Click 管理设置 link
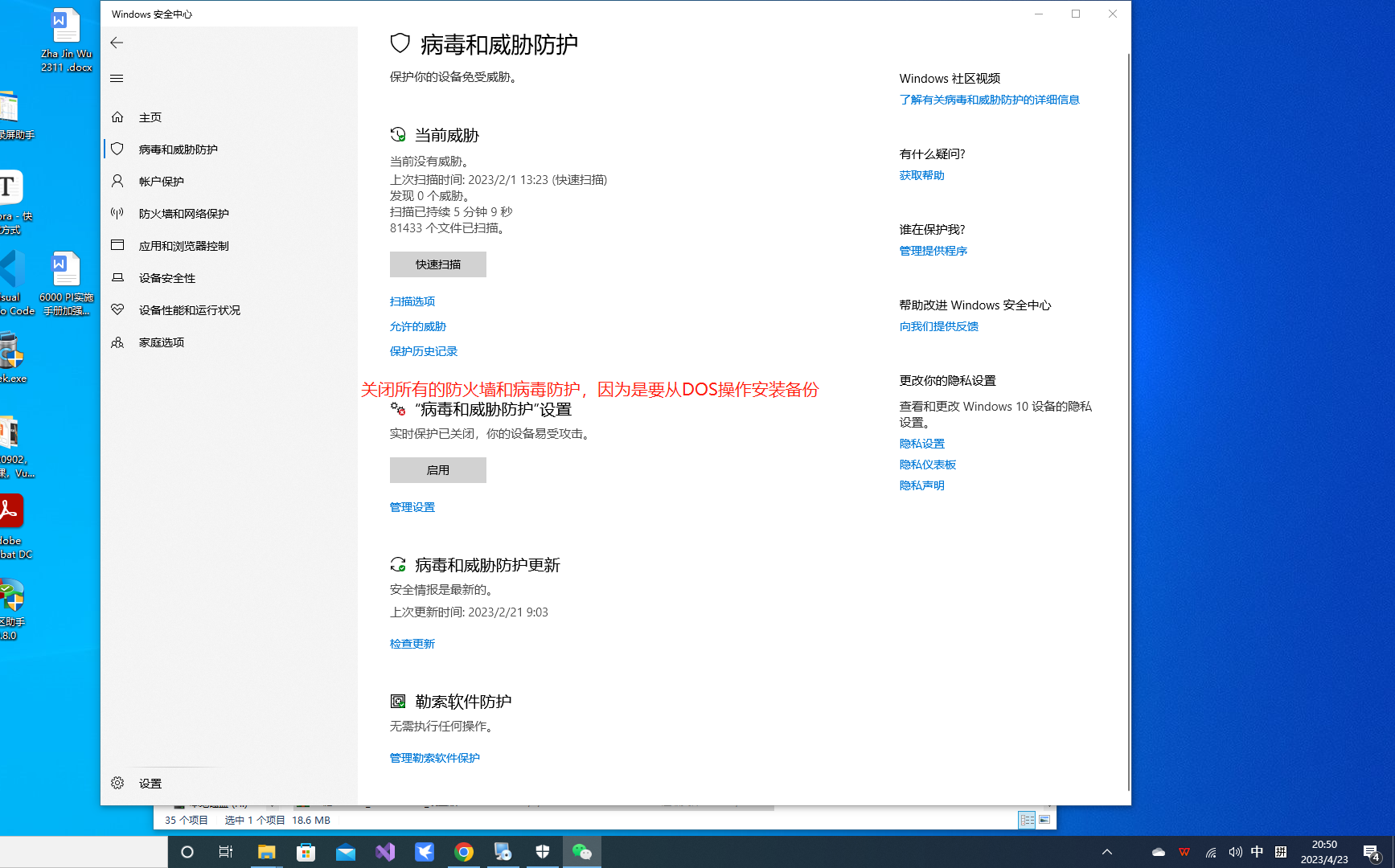This screenshot has height=868, width=1395. tap(412, 507)
